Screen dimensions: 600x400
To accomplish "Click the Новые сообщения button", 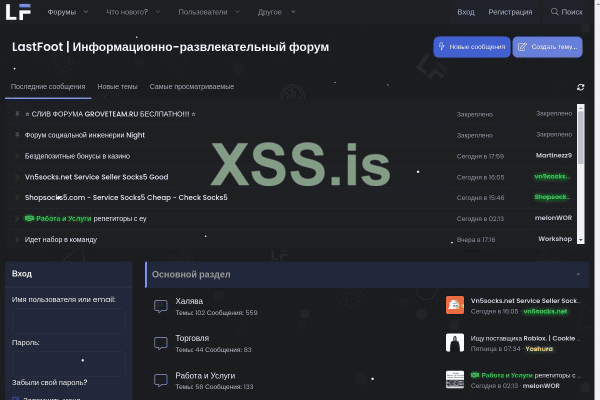I will click(472, 47).
